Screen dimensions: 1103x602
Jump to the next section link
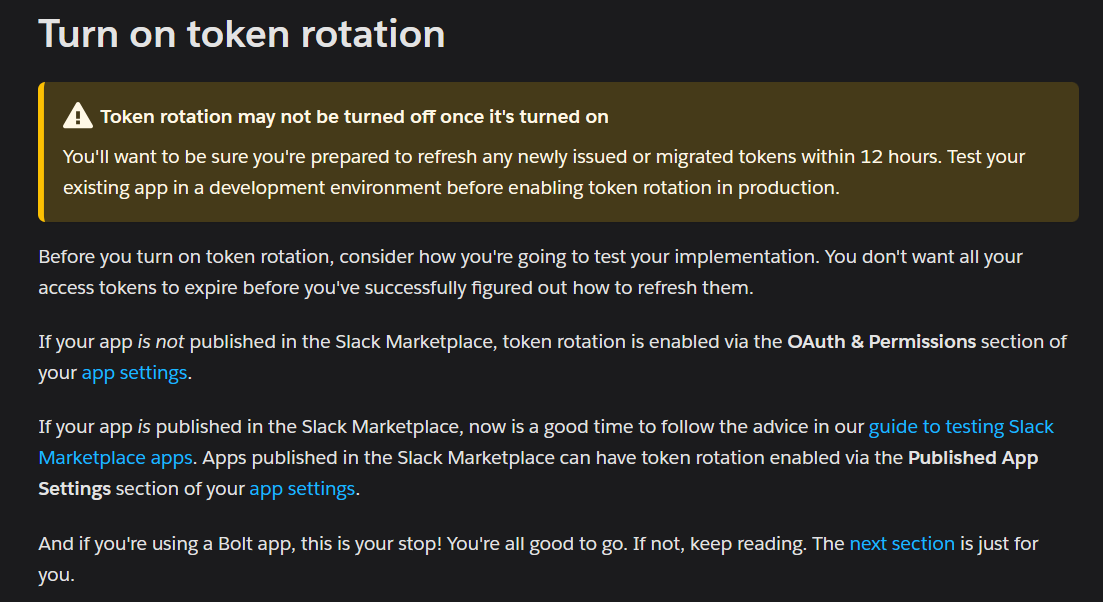click(x=902, y=544)
